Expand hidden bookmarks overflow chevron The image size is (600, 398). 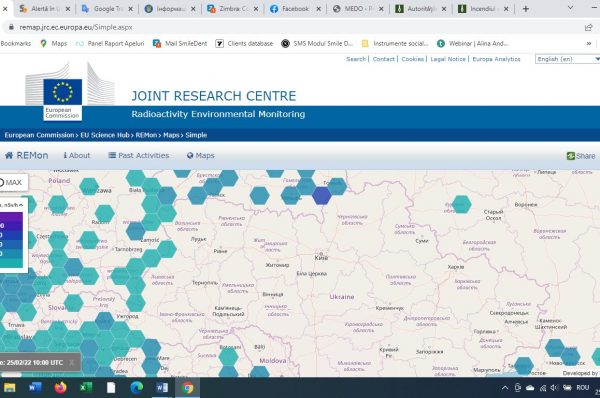click(589, 44)
